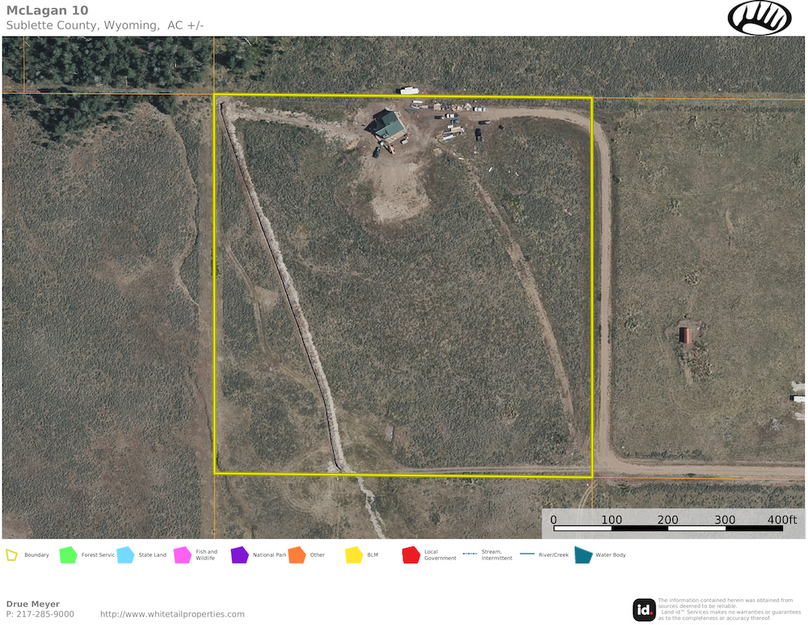Click the small red-roofed building east of boundary
Screen dimensions: 808x625
686,334
